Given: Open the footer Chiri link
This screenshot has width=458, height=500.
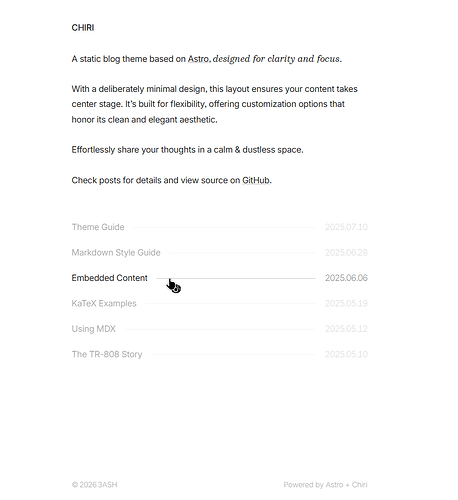Looking at the screenshot, I should [x=360, y=485].
